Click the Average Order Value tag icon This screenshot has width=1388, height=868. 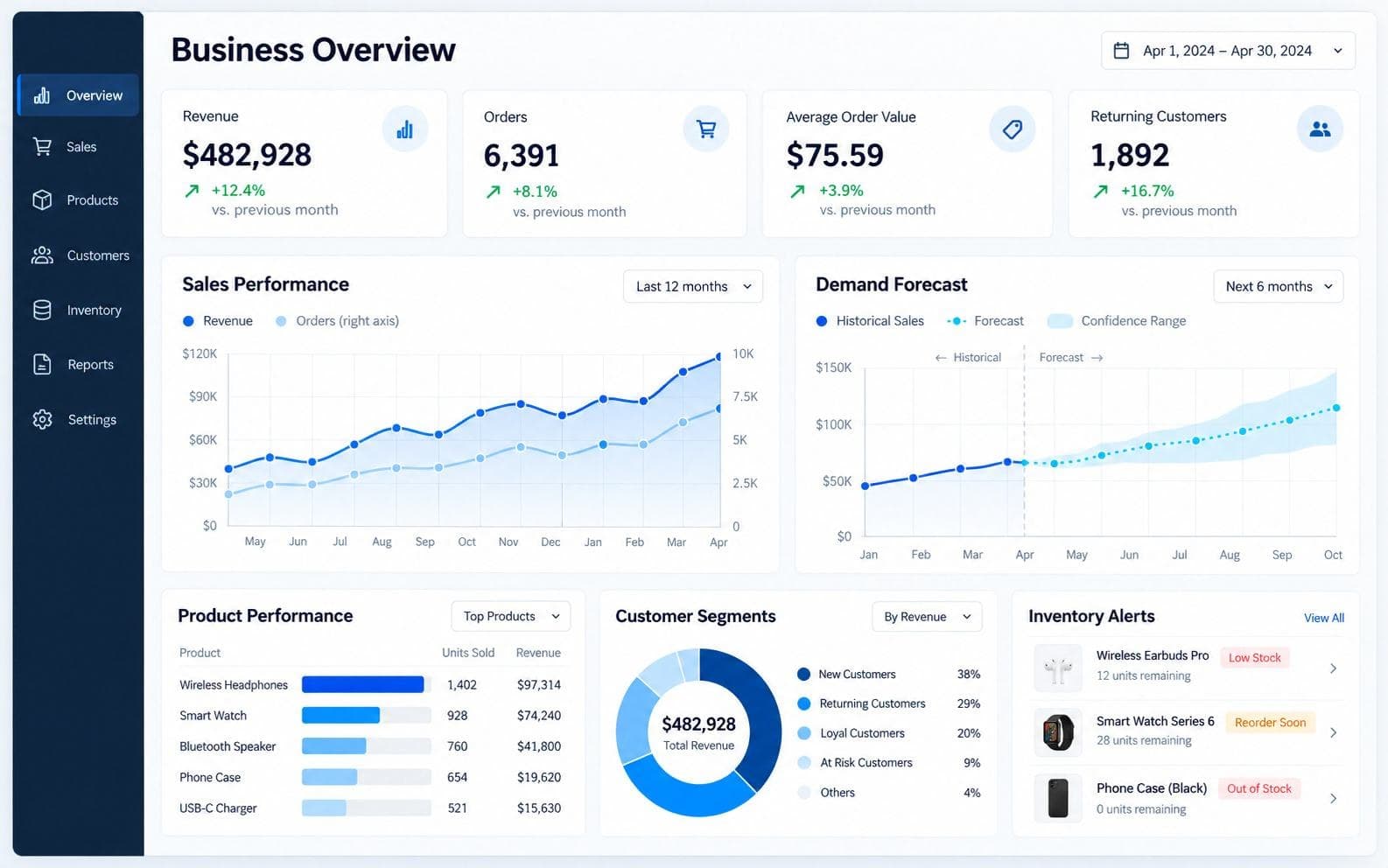[x=1013, y=129]
